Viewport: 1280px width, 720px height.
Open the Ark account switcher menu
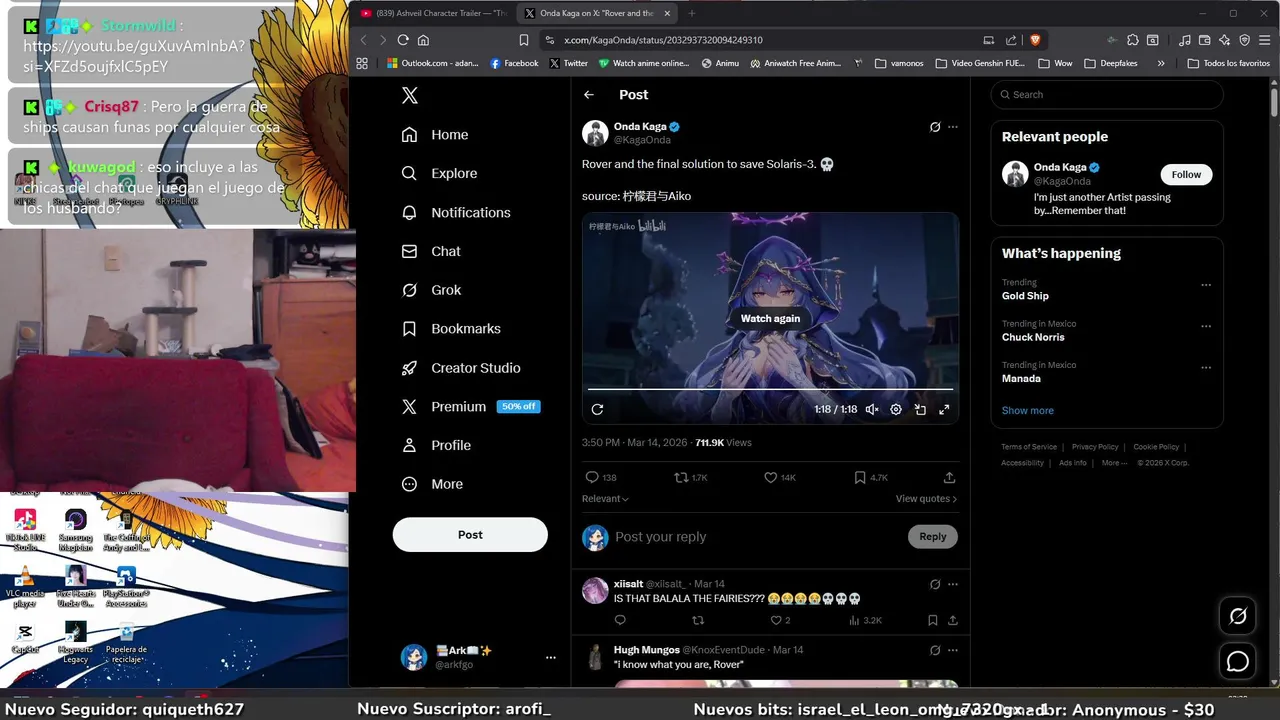[478, 657]
